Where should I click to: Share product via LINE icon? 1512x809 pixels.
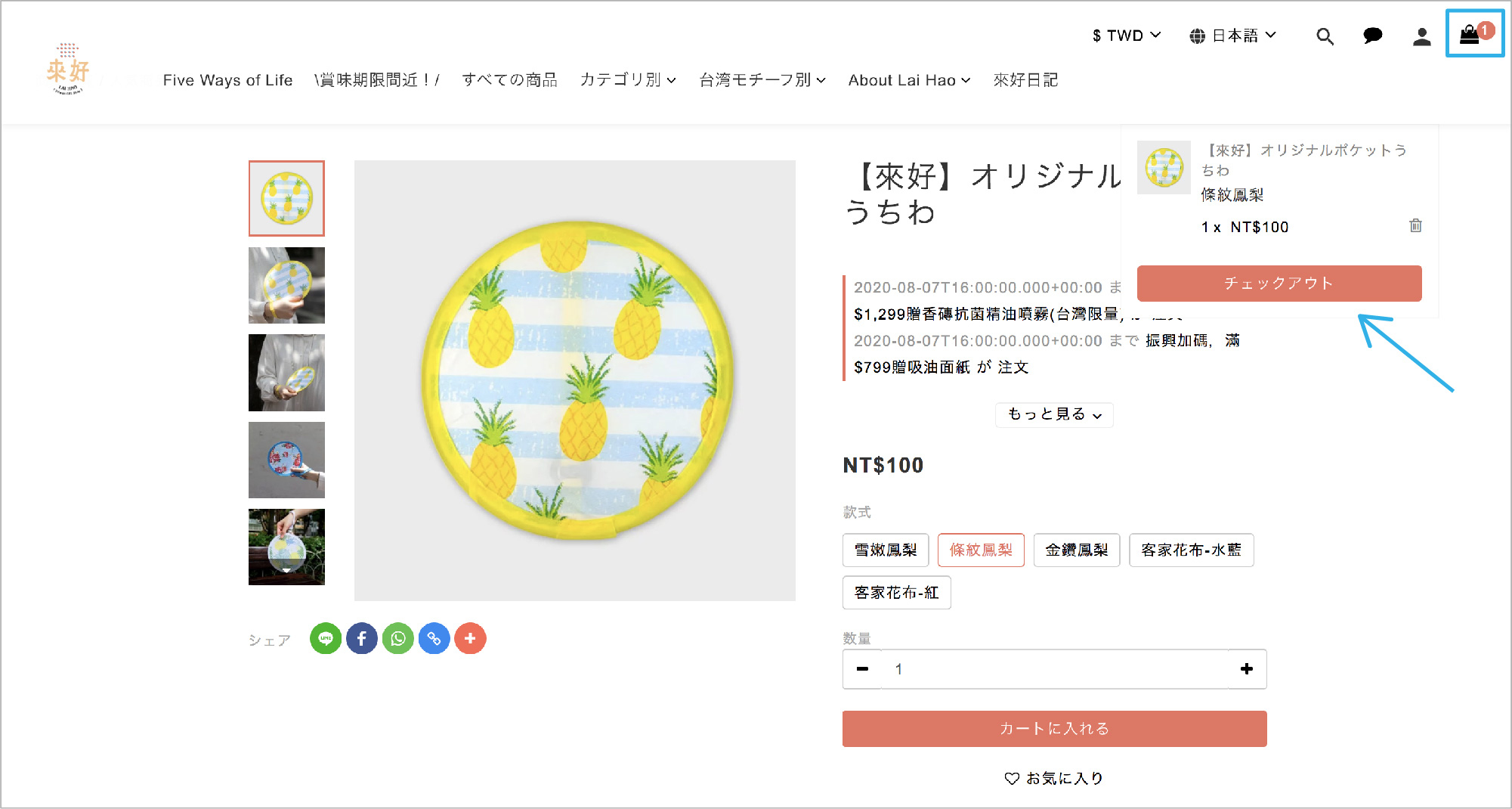[x=326, y=639]
